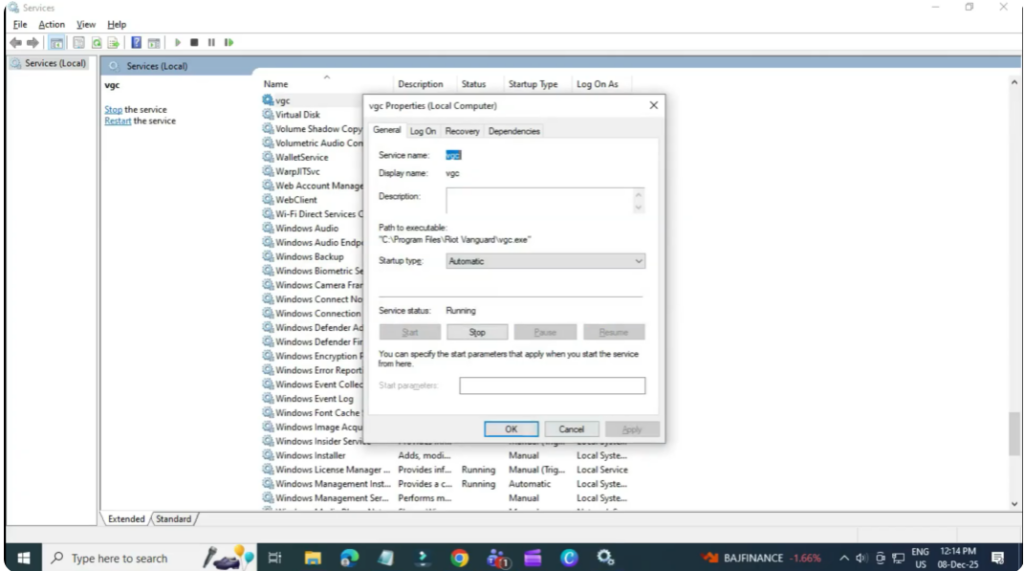
Task: Sort by the Startup Type column header
Action: point(533,84)
